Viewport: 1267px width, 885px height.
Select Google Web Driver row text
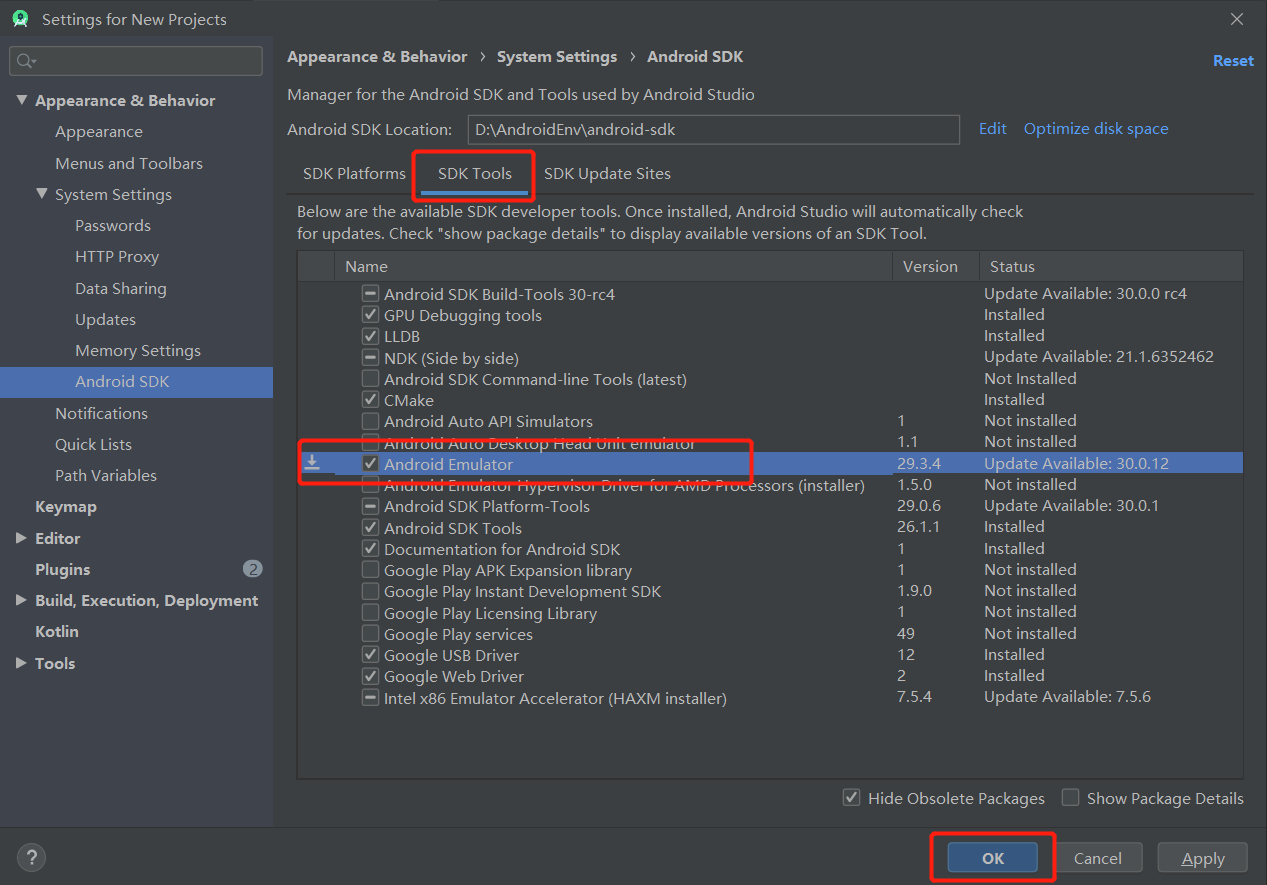454,677
